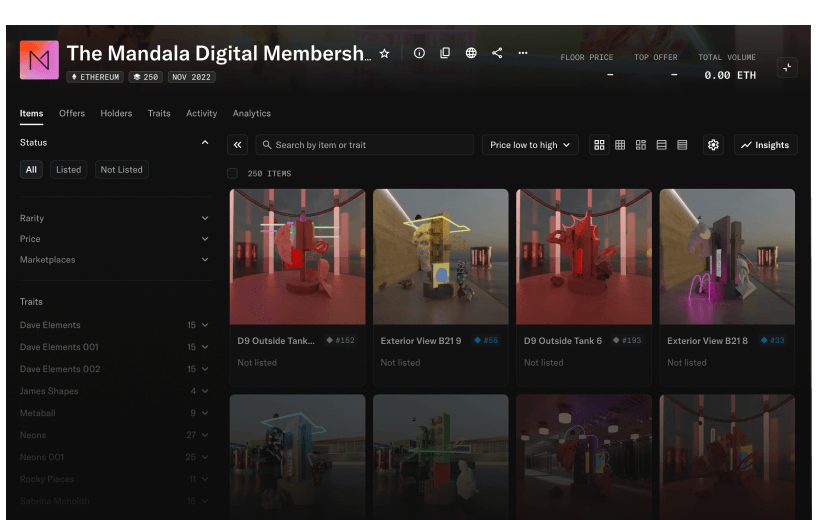818x520 pixels.
Task: Star the Mandala collection as favorite
Action: click(x=385, y=53)
